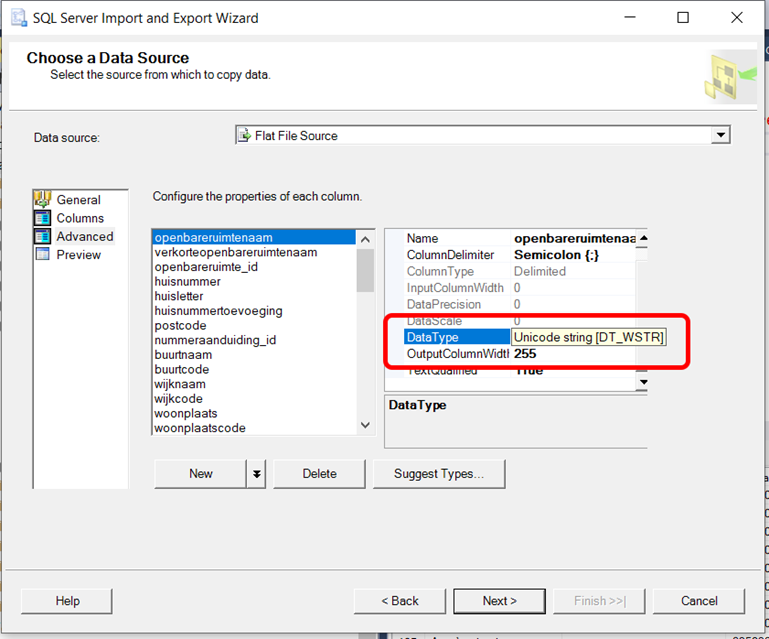Image resolution: width=769 pixels, height=639 pixels.
Task: Click the column list scrollbar thumb
Action: (365, 270)
